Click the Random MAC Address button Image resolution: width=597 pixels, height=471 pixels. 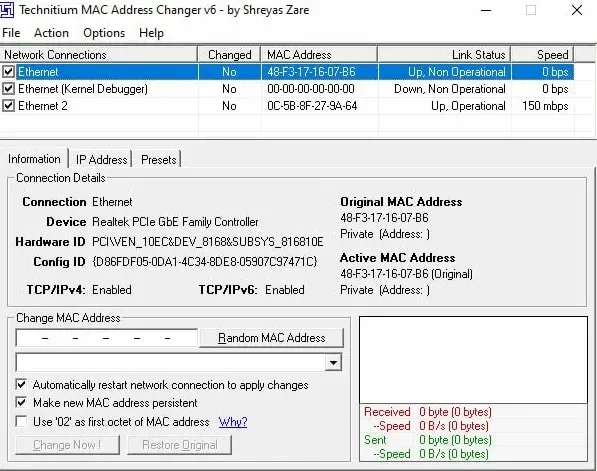tap(271, 338)
